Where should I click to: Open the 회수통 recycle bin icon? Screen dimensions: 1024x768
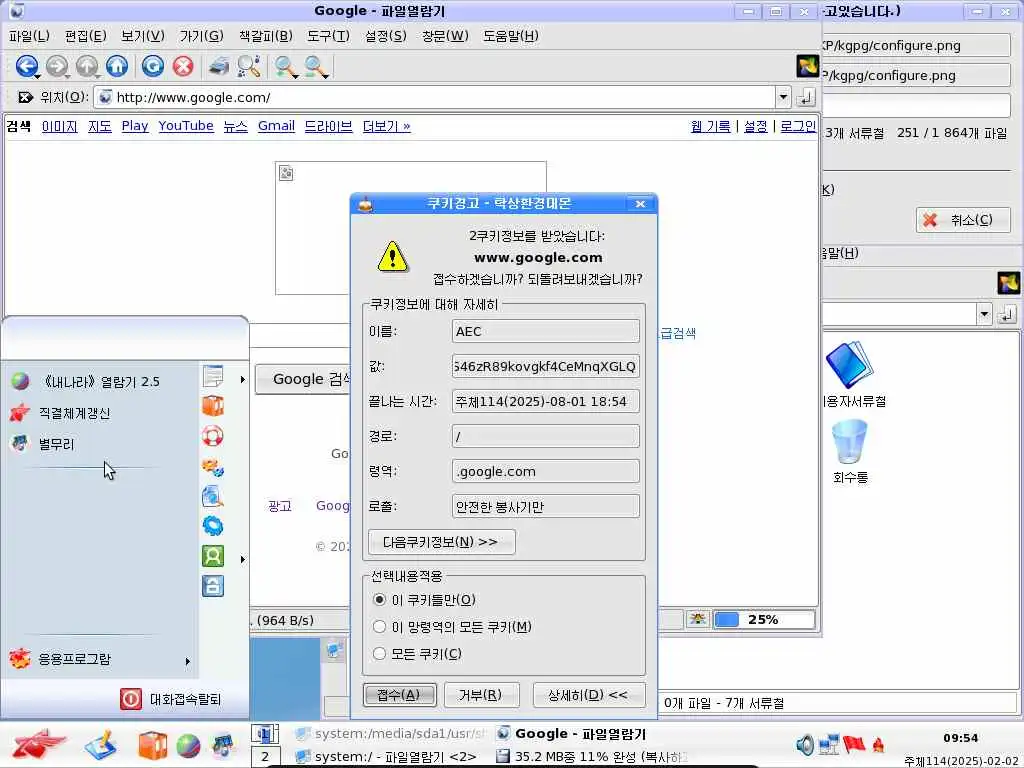(850, 452)
